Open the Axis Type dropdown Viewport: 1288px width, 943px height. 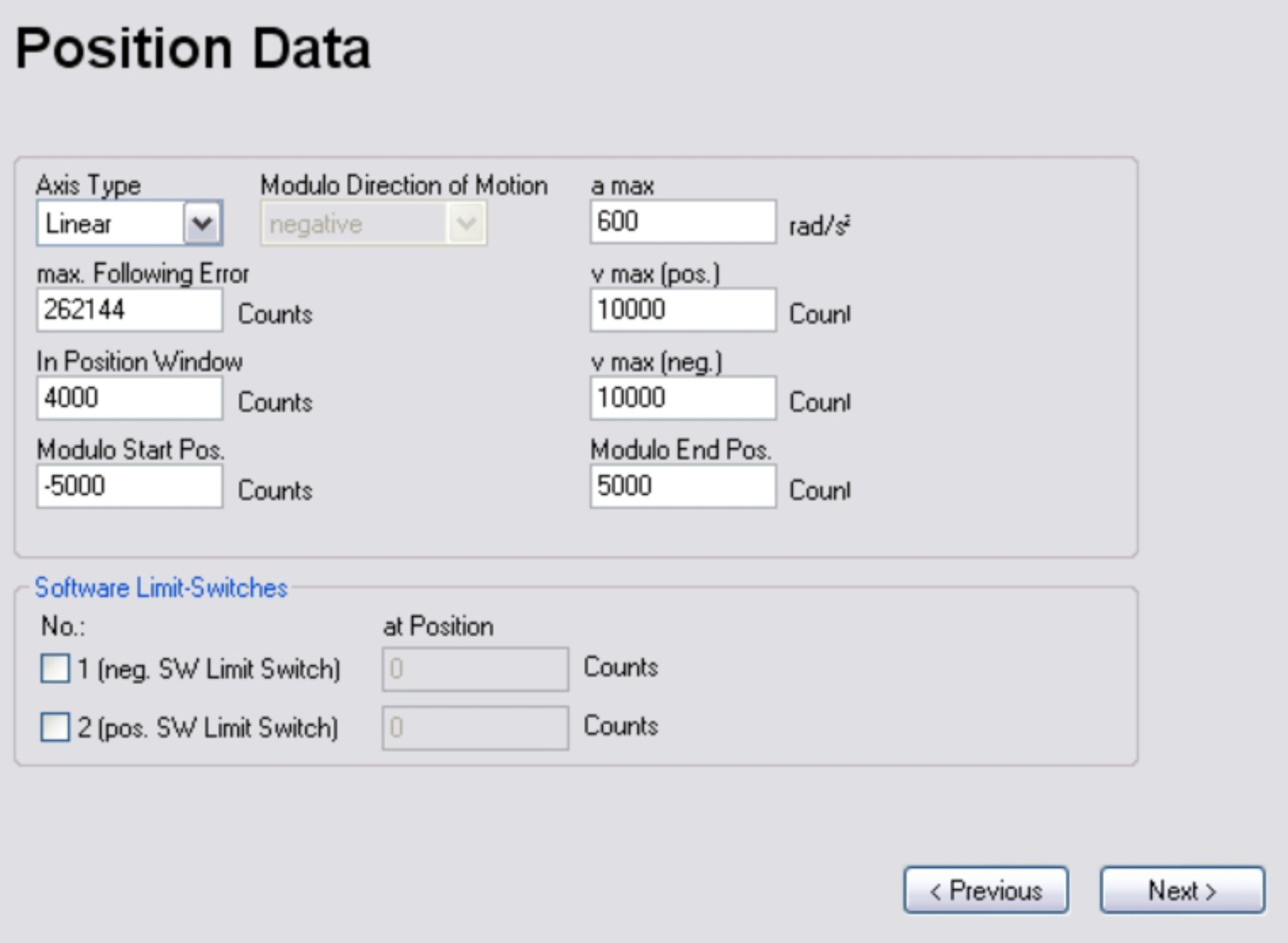pyautogui.click(x=201, y=223)
